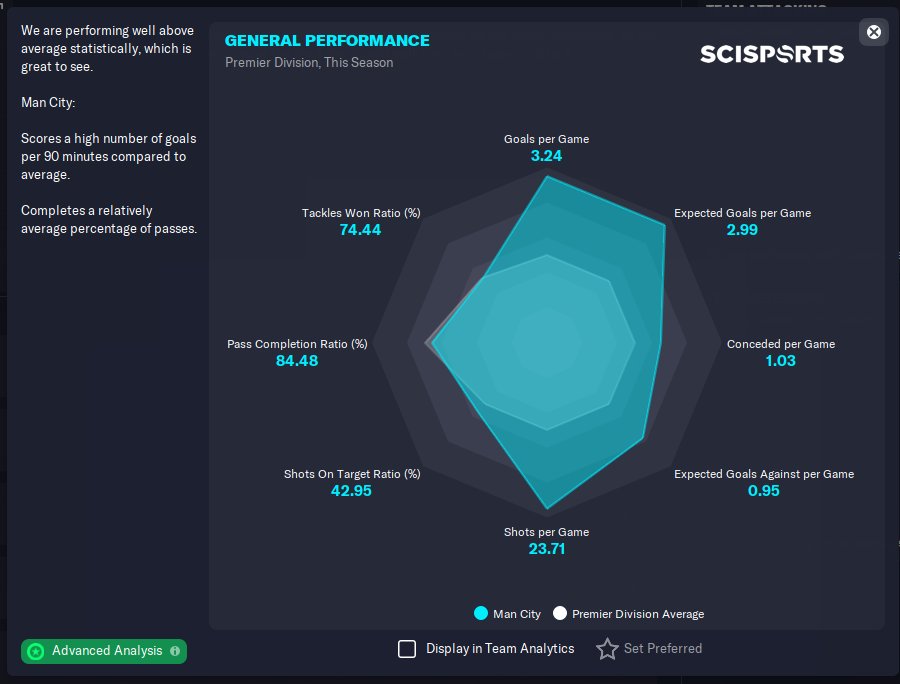Select the Shots On Target Ratio label
This screenshot has width=900, height=684.
[x=352, y=474]
